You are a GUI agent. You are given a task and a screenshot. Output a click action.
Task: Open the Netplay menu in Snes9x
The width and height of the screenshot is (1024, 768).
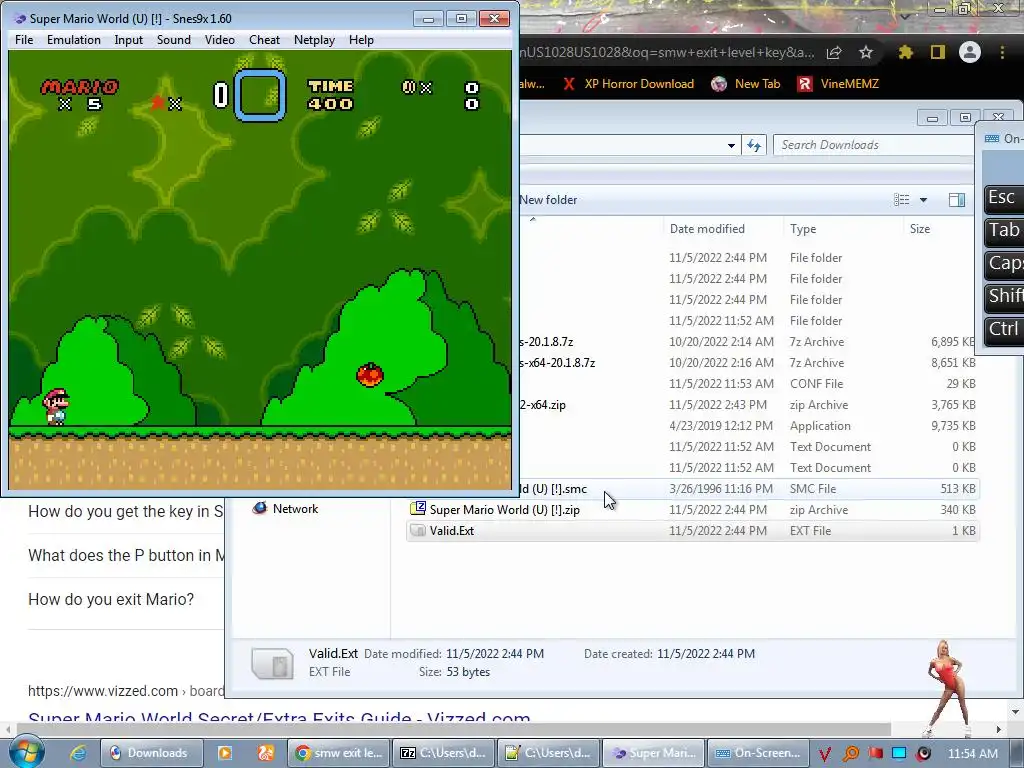(314, 40)
